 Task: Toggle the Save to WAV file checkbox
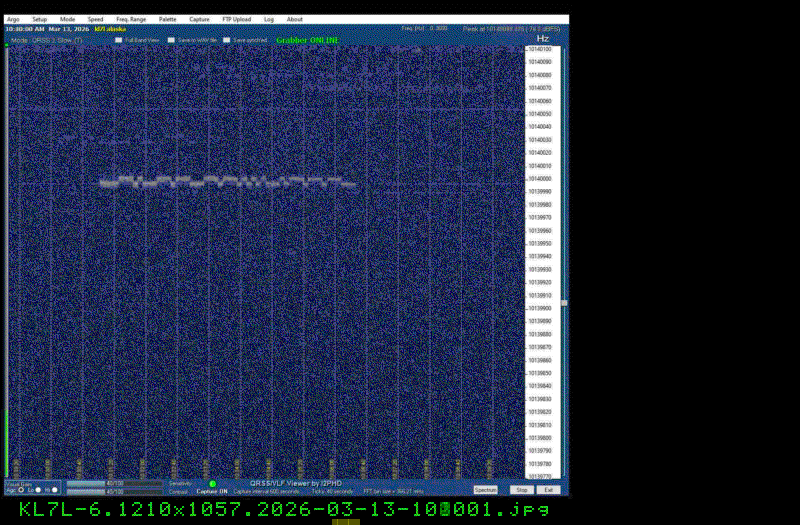click(x=171, y=40)
